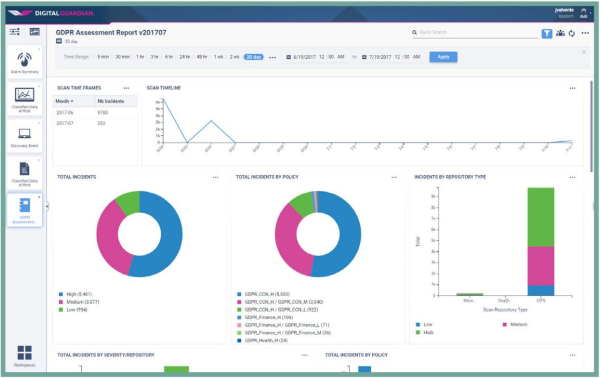The width and height of the screenshot is (600, 378).
Task: Open jvalverde user account dropdown arrow
Action: (591, 13)
